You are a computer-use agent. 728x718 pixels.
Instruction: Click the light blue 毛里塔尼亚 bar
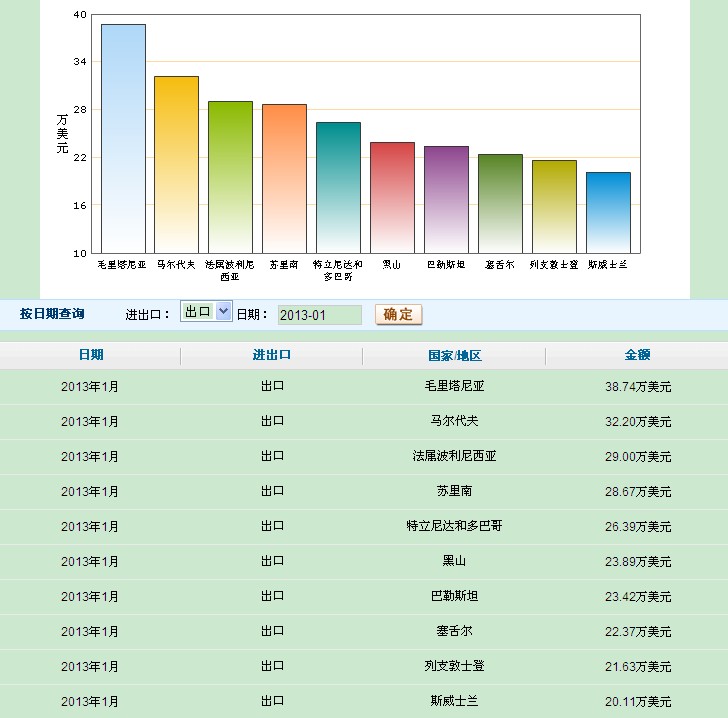(123, 138)
